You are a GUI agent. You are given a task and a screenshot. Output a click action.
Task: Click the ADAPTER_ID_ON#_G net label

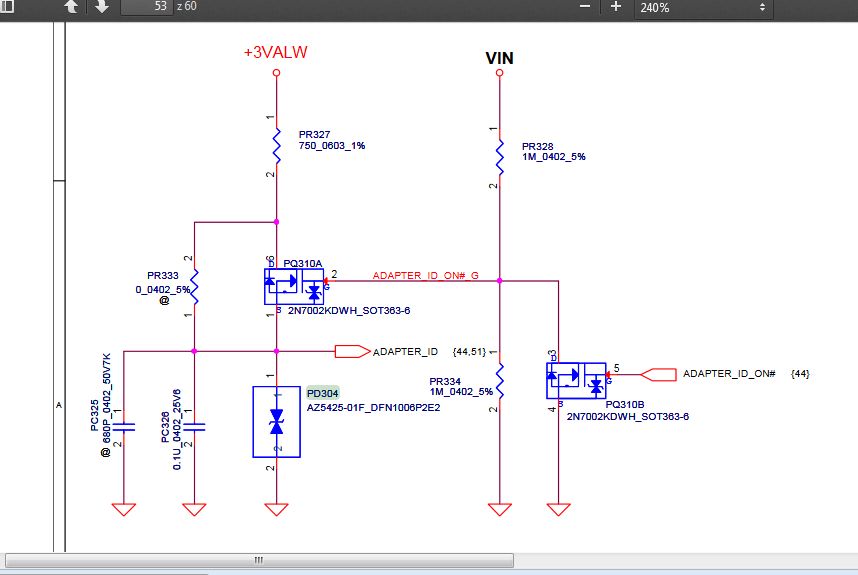(x=426, y=275)
